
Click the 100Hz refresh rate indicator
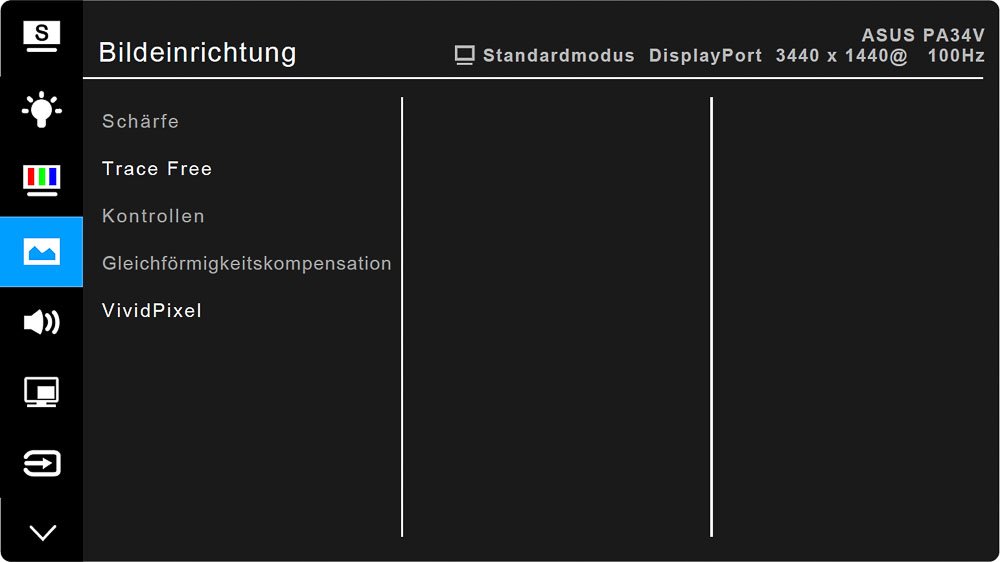(x=956, y=55)
